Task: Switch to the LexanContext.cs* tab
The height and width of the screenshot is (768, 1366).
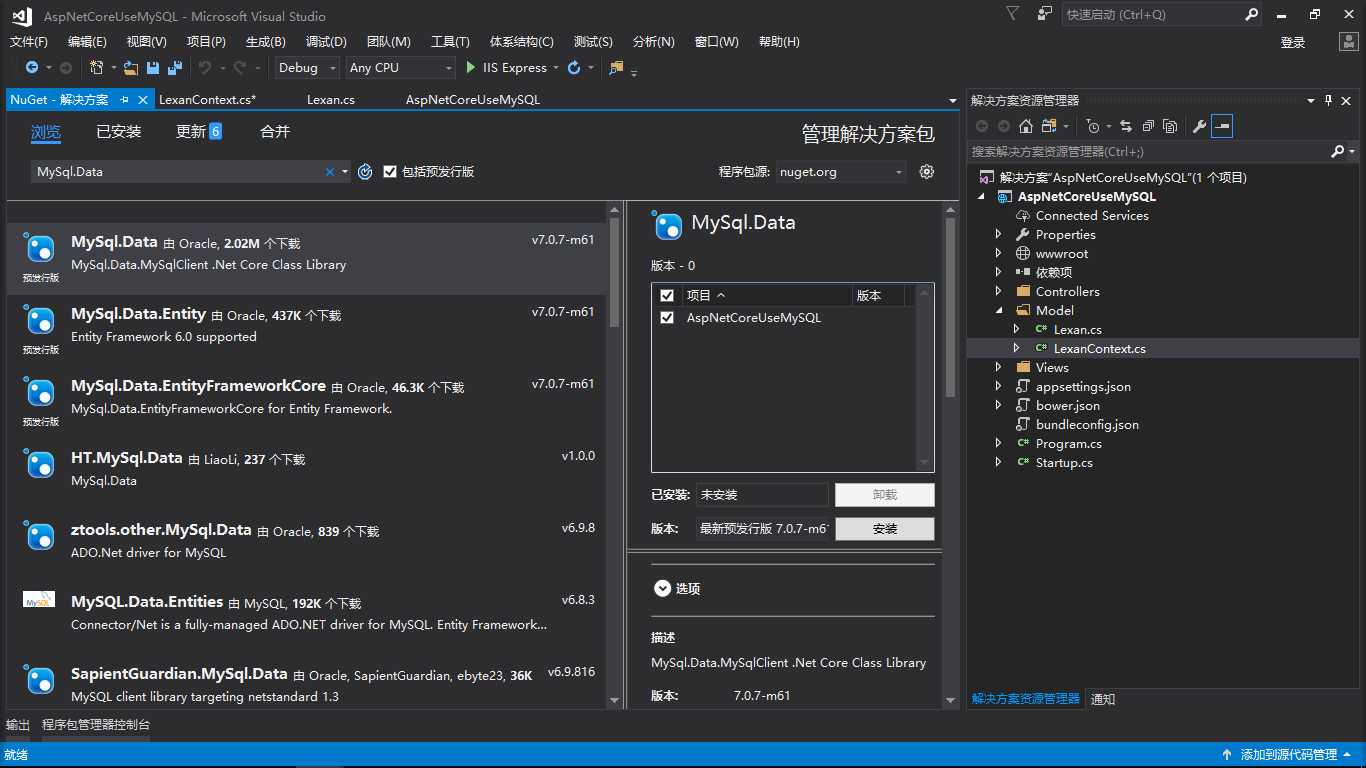Action: [208, 100]
